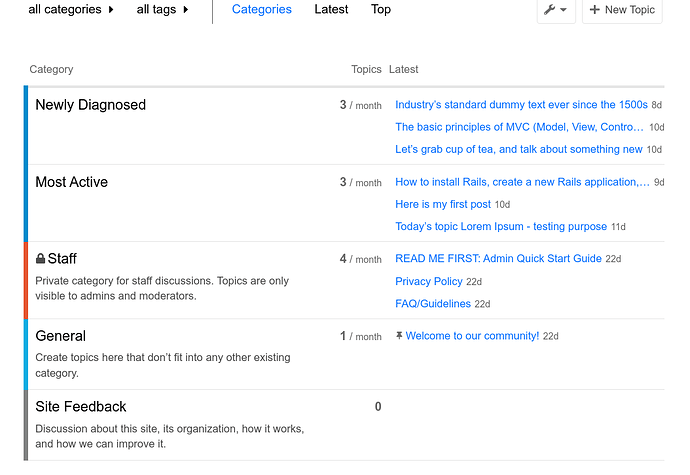Click the 8d timestamp on Industry's topic
The image size is (690, 475).
657,105
